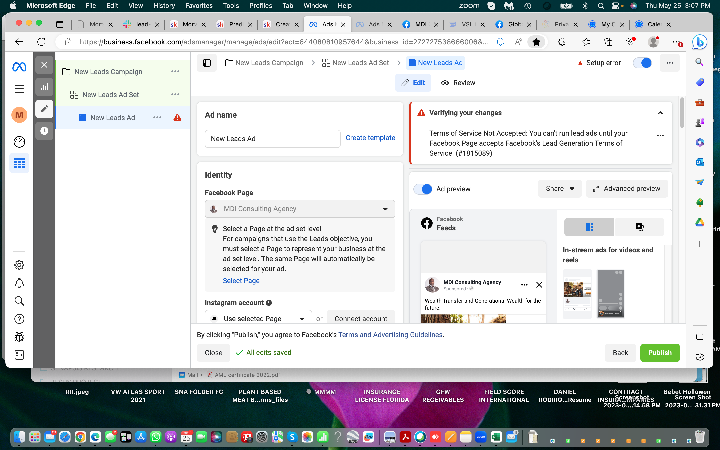
Task: Click the Advanced preview button
Action: [x=627, y=189]
